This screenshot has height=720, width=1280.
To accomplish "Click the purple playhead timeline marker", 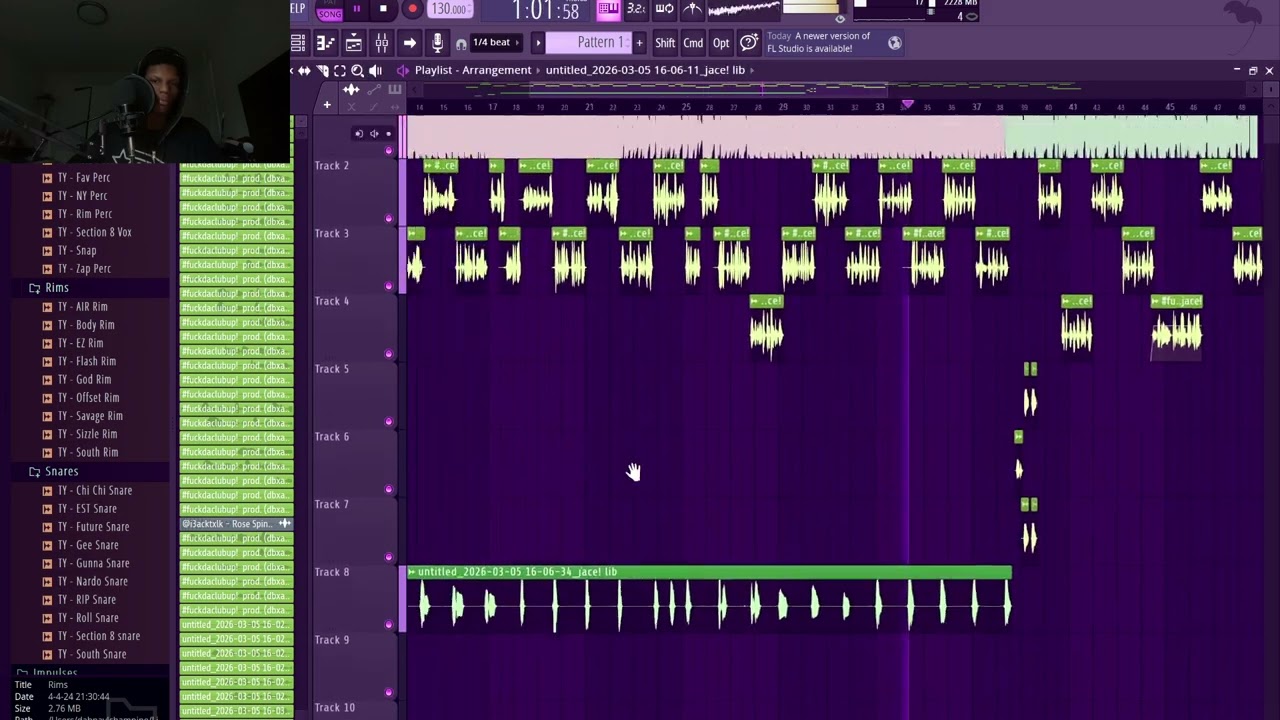I will tap(907, 105).
